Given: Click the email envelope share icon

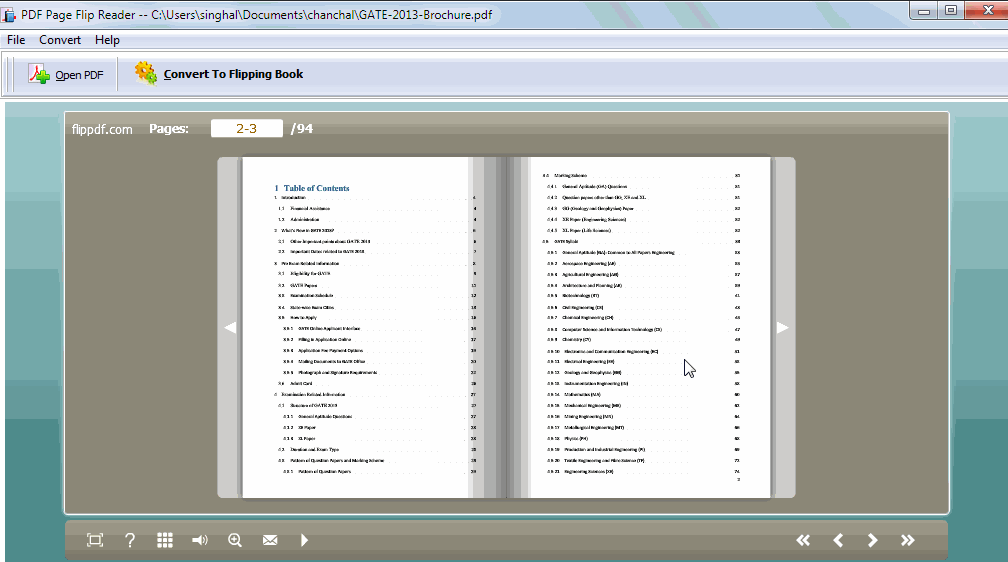Looking at the screenshot, I should 270,540.
